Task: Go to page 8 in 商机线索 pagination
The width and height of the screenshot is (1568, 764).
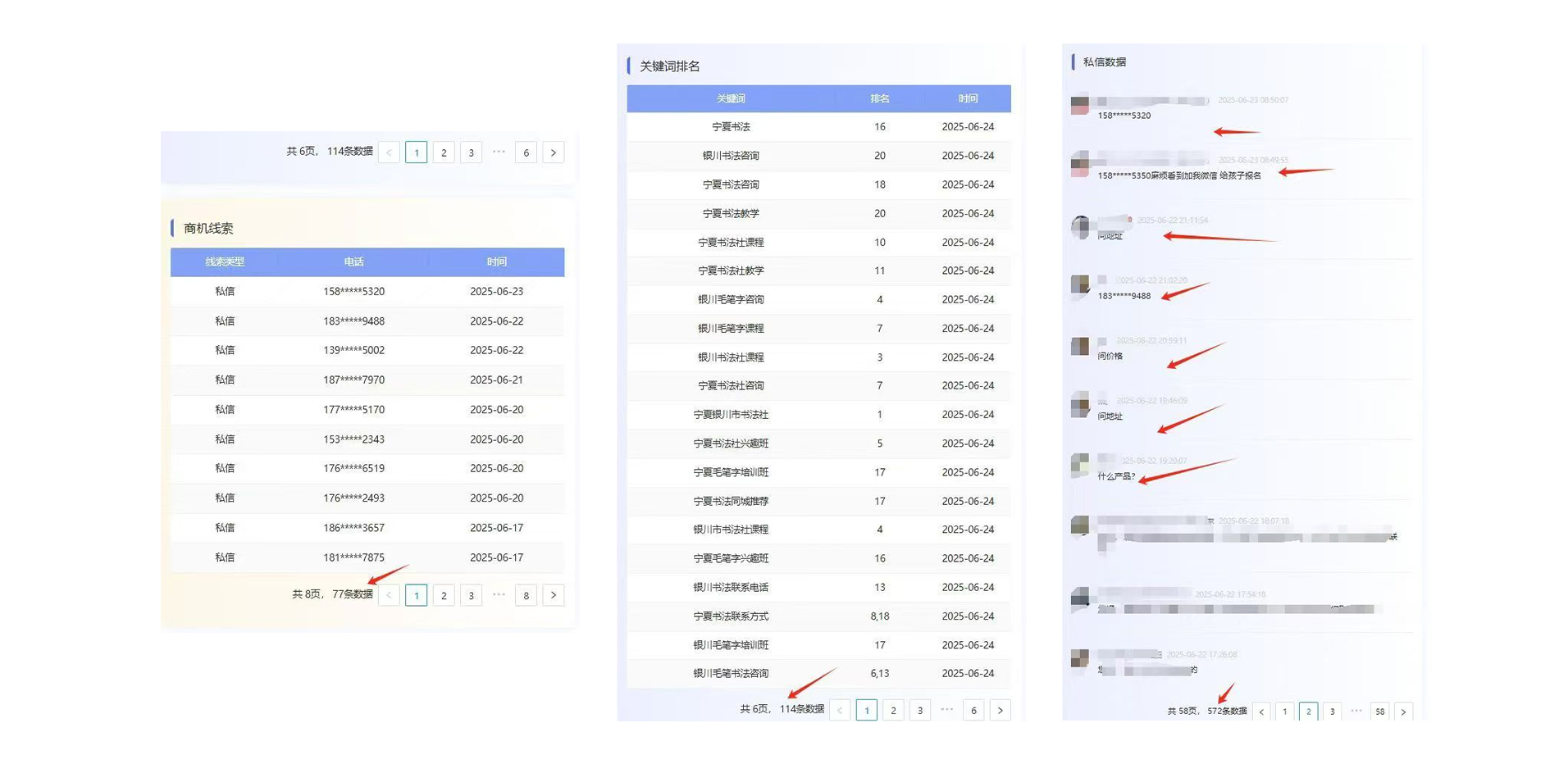Action: point(526,595)
